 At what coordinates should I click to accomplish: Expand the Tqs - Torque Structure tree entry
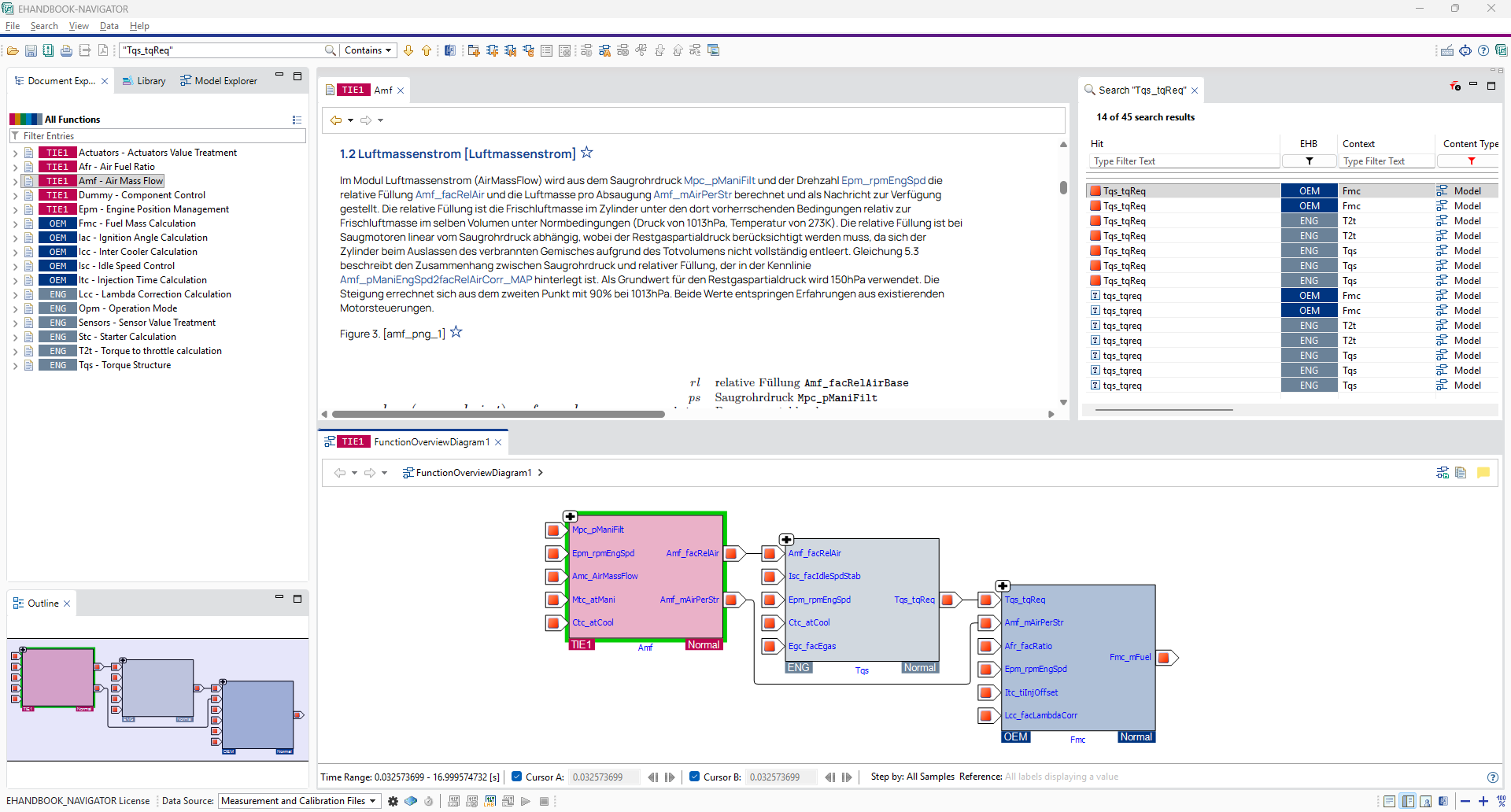(x=15, y=364)
